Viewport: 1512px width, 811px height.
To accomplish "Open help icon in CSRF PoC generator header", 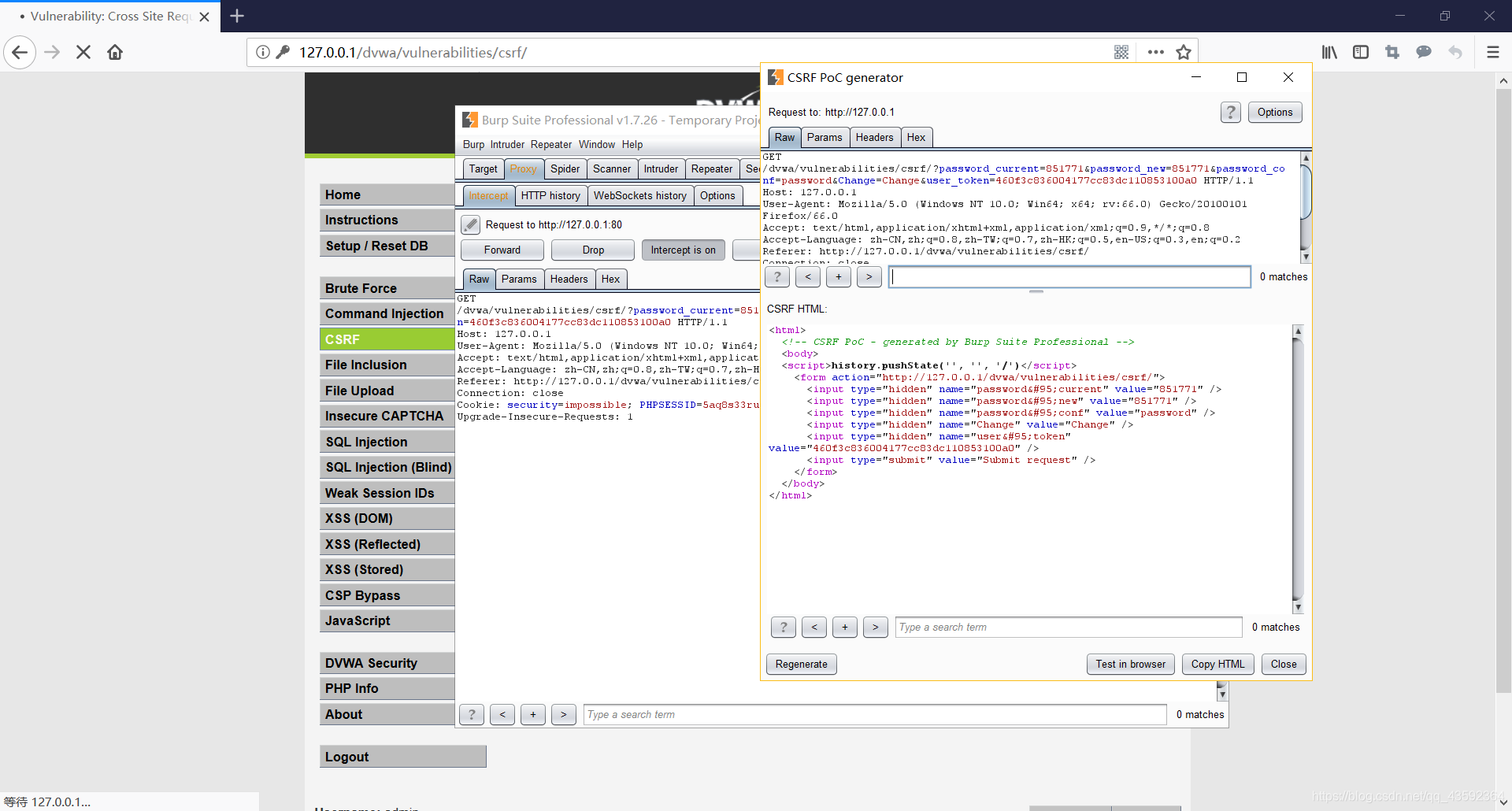I will 1230,113.
